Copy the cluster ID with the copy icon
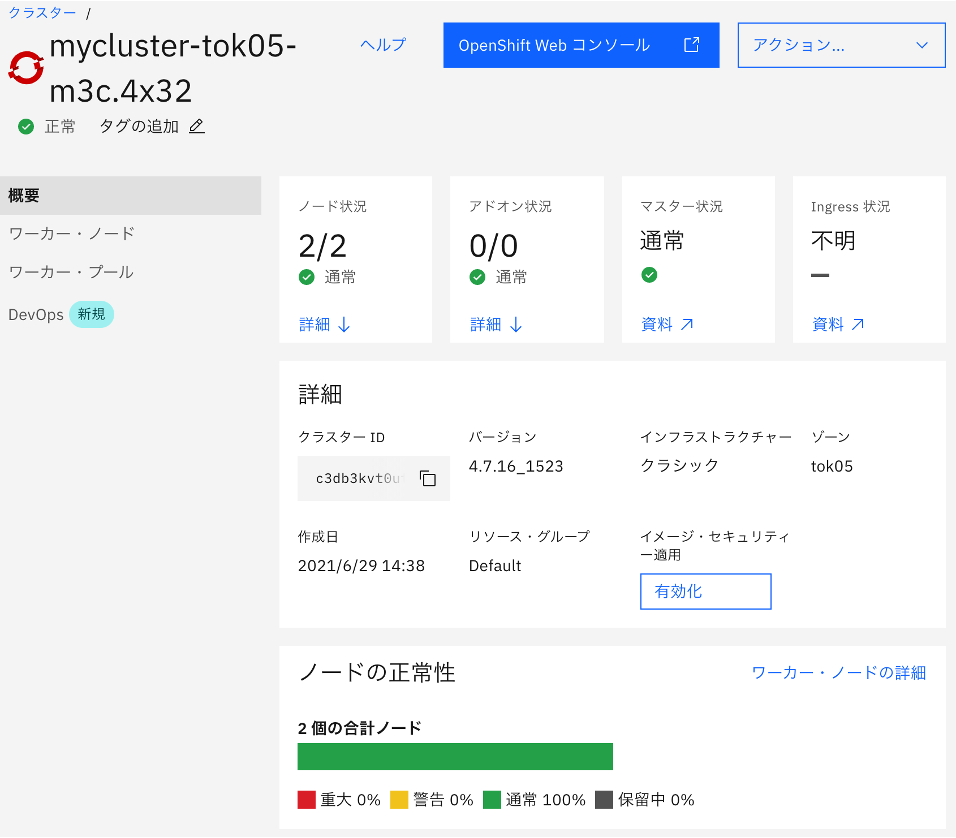956x838 pixels. coord(428,478)
